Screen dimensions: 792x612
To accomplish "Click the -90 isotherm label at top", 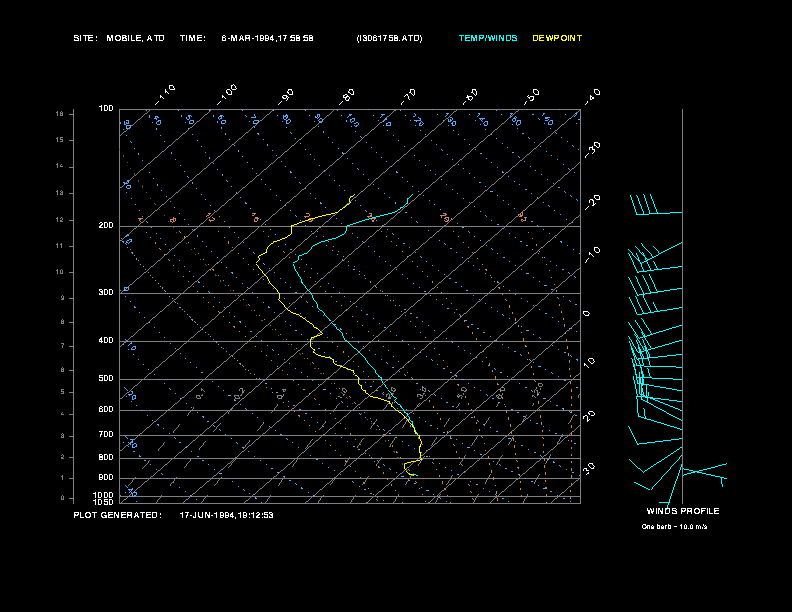I will [x=286, y=97].
